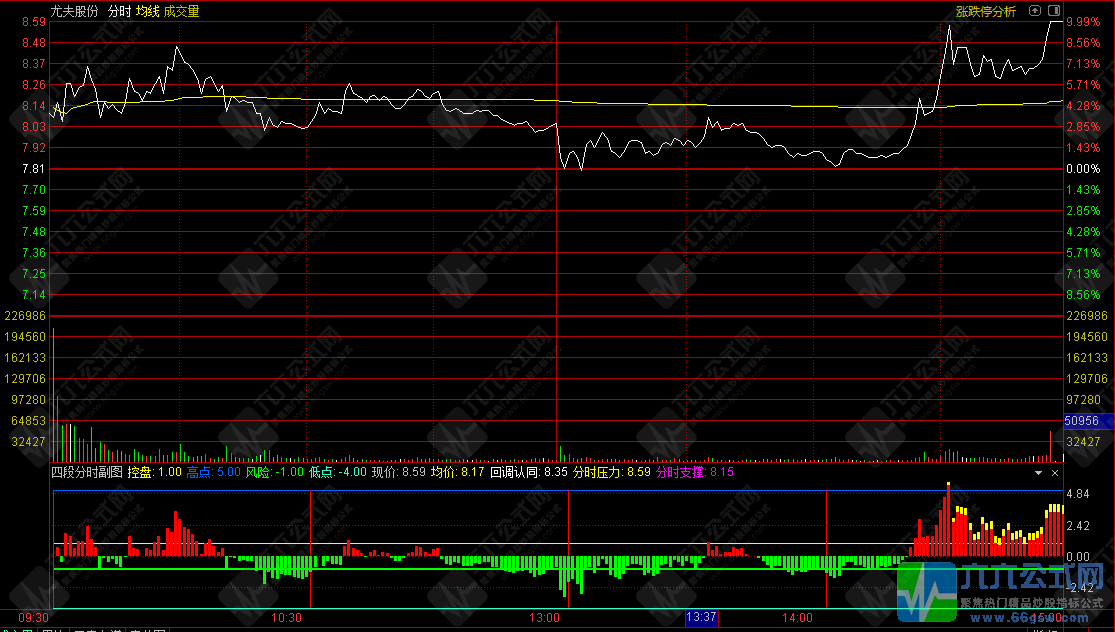Click the 控盘 indicator value label
The image size is (1115, 632).
[154, 472]
